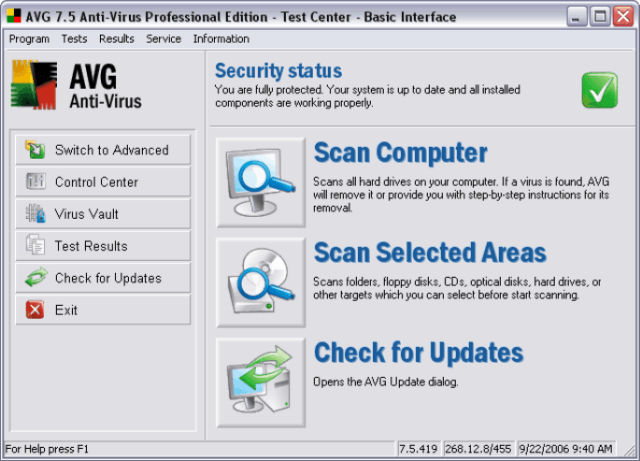Viewport: 640px width, 461px height.
Task: Minimize the AVG Test Center window
Action: pos(576,17)
